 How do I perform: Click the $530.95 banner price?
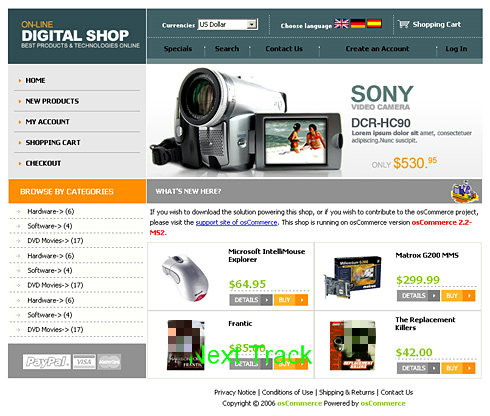415,163
